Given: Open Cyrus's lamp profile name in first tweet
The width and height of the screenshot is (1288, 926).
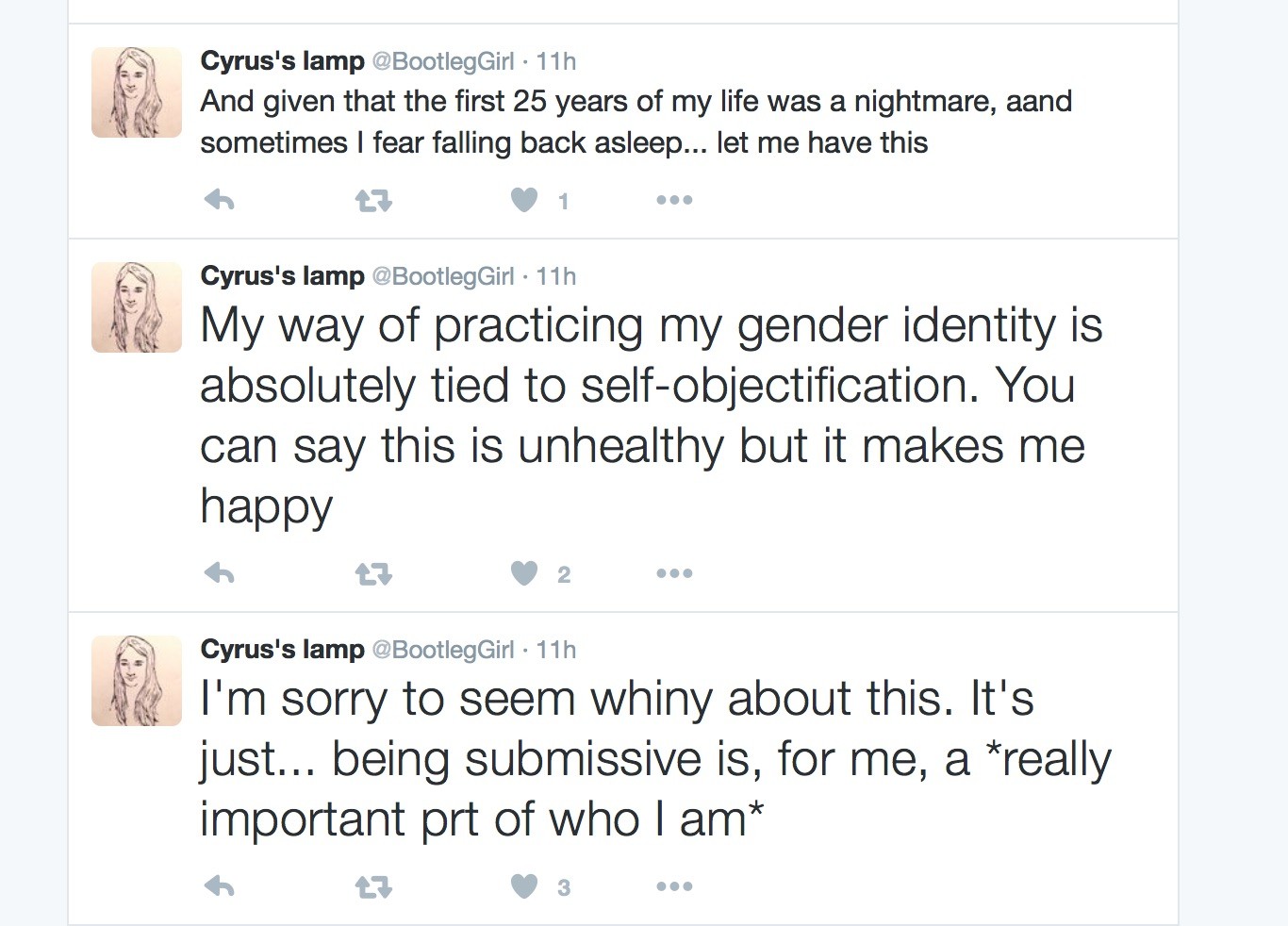Looking at the screenshot, I should [282, 61].
